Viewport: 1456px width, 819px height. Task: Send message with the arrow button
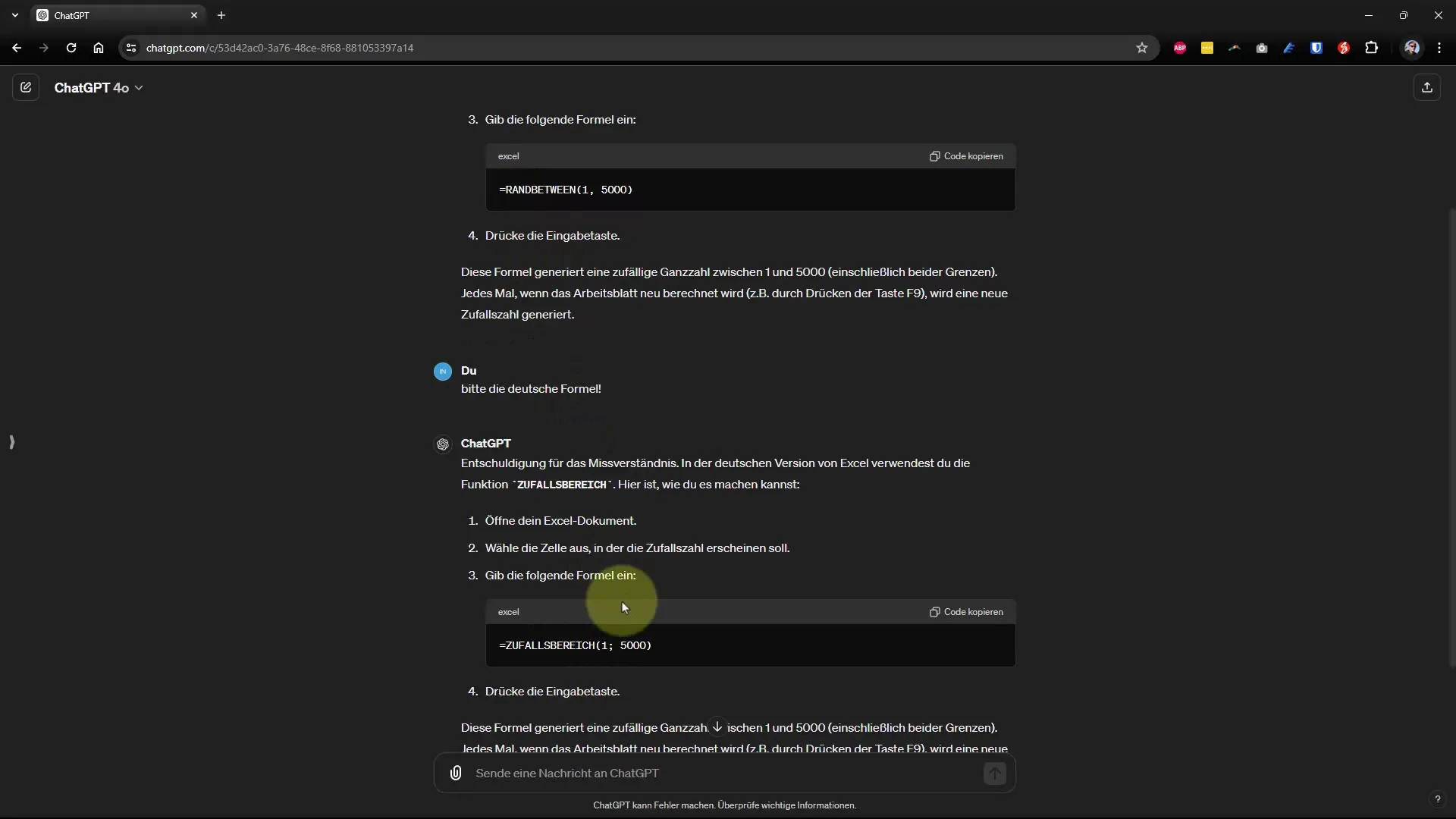tap(994, 773)
